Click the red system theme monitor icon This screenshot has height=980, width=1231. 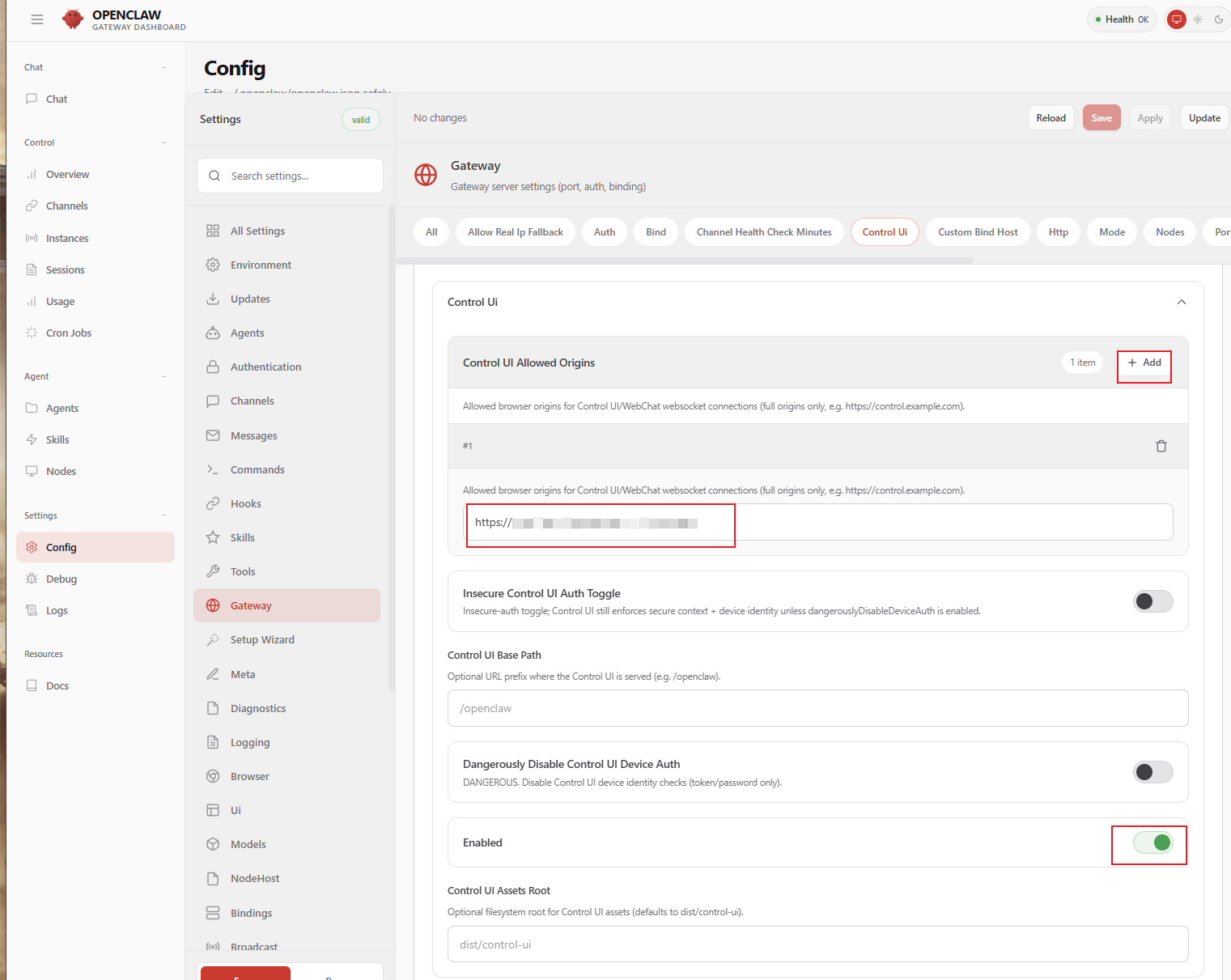pyautogui.click(x=1176, y=19)
